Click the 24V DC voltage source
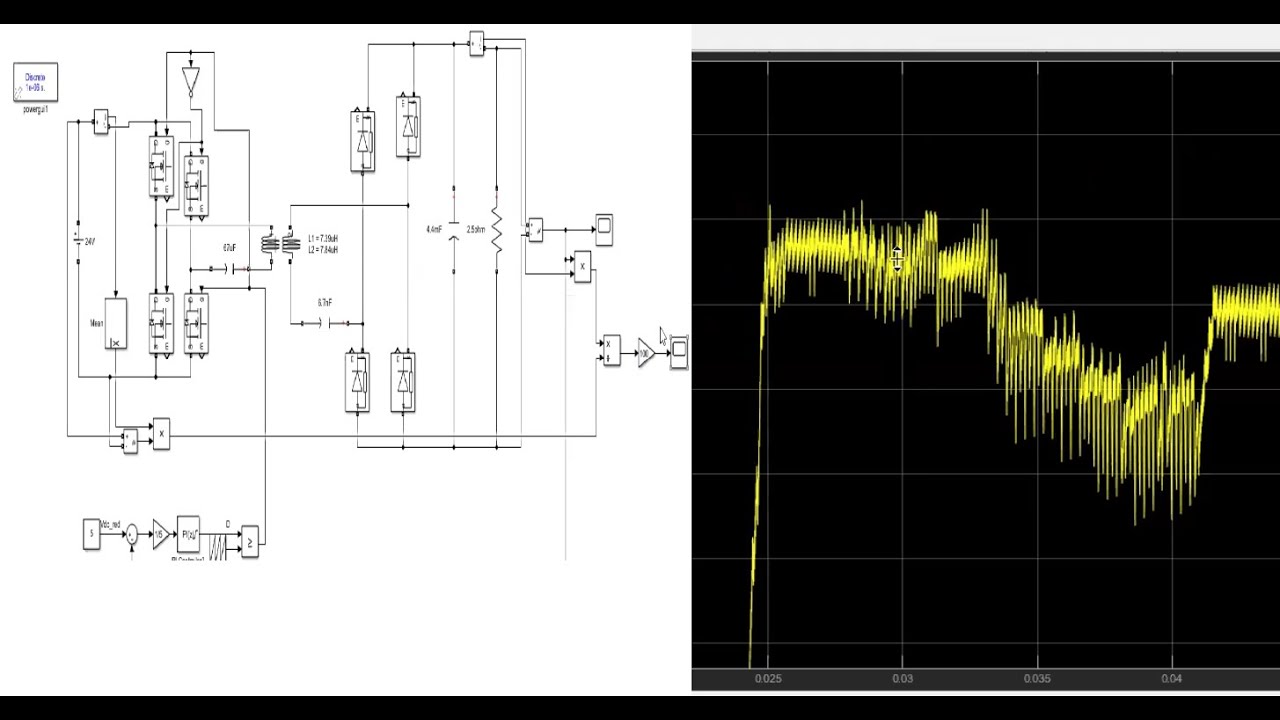1280x720 pixels. coord(78,241)
